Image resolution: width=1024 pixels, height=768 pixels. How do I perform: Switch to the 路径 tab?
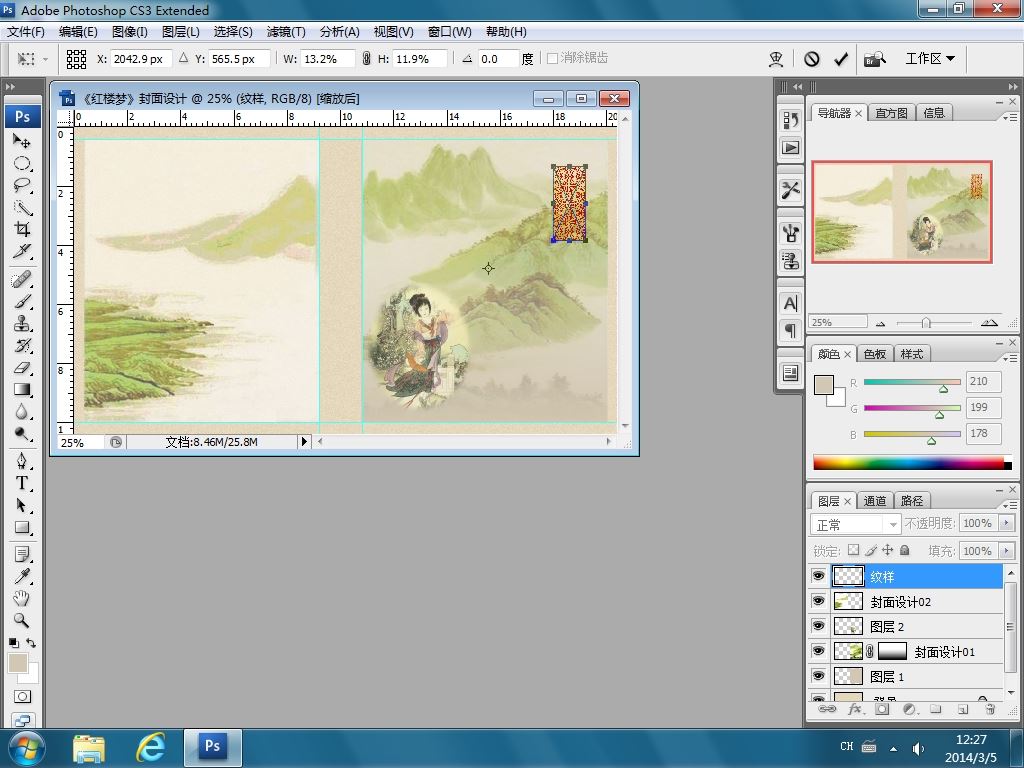pyautogui.click(x=912, y=501)
